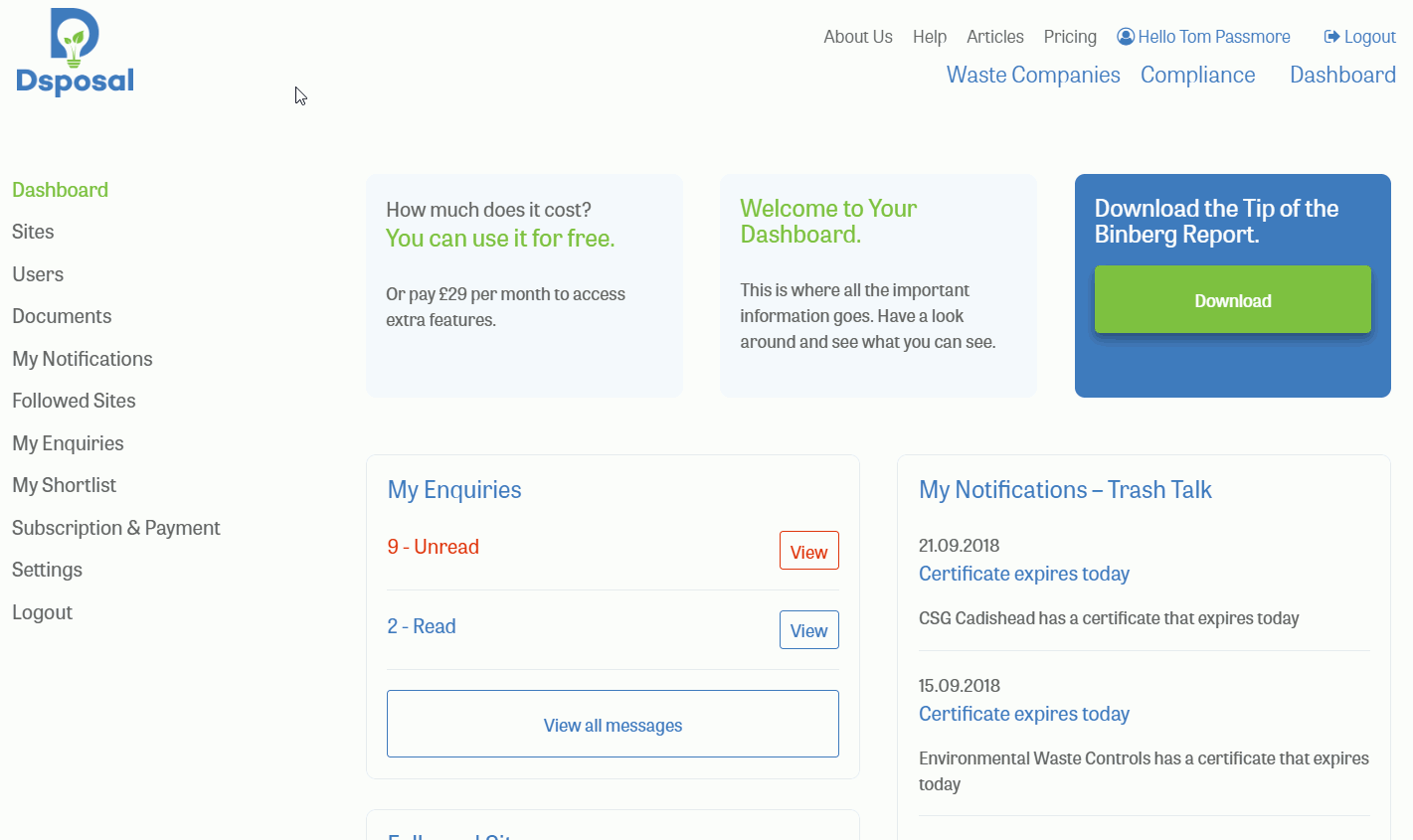
Task: Open Documents in the sidebar
Action: pos(62,316)
